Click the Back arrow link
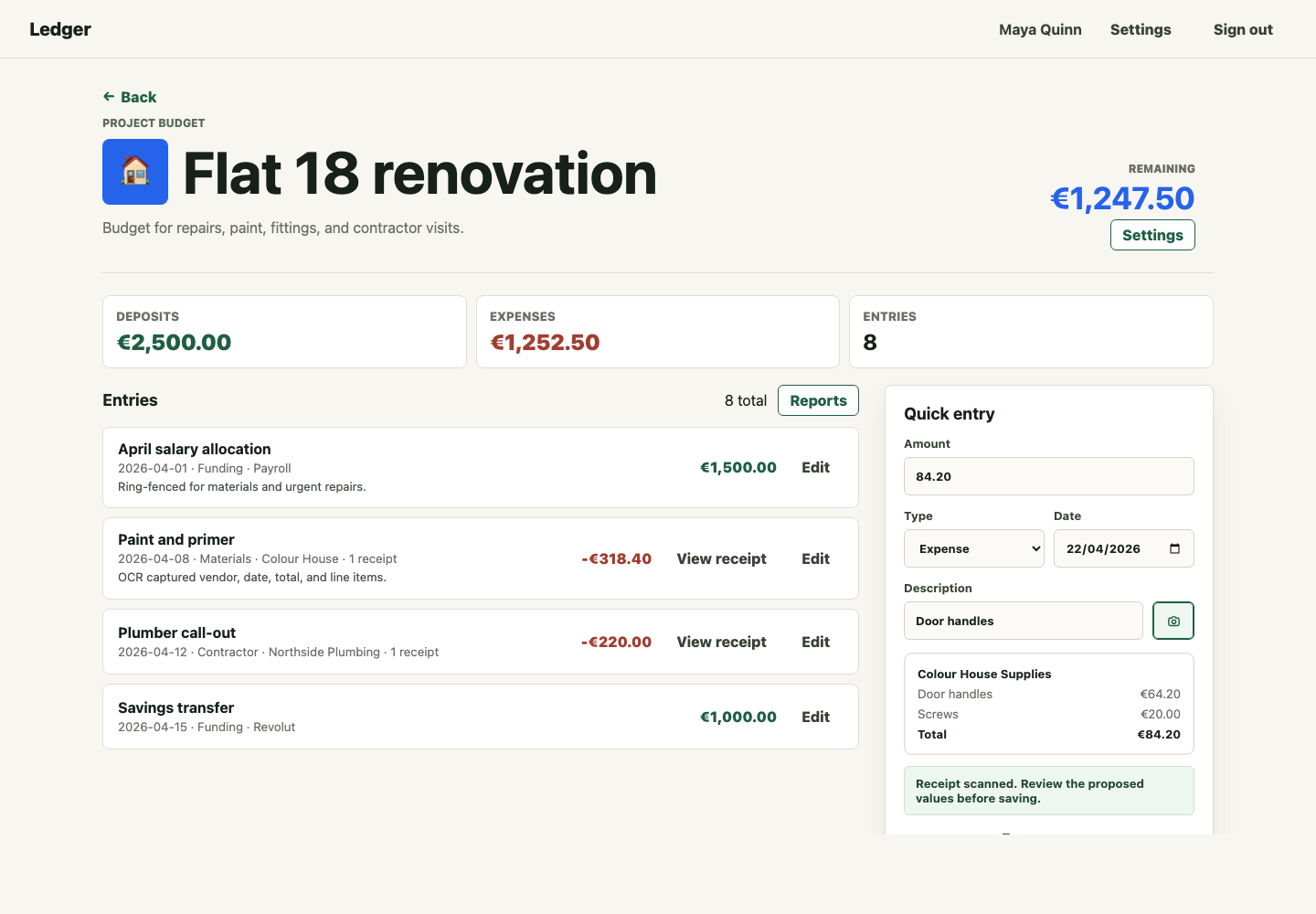Screen dimensions: 1316x914 tap(130, 97)
